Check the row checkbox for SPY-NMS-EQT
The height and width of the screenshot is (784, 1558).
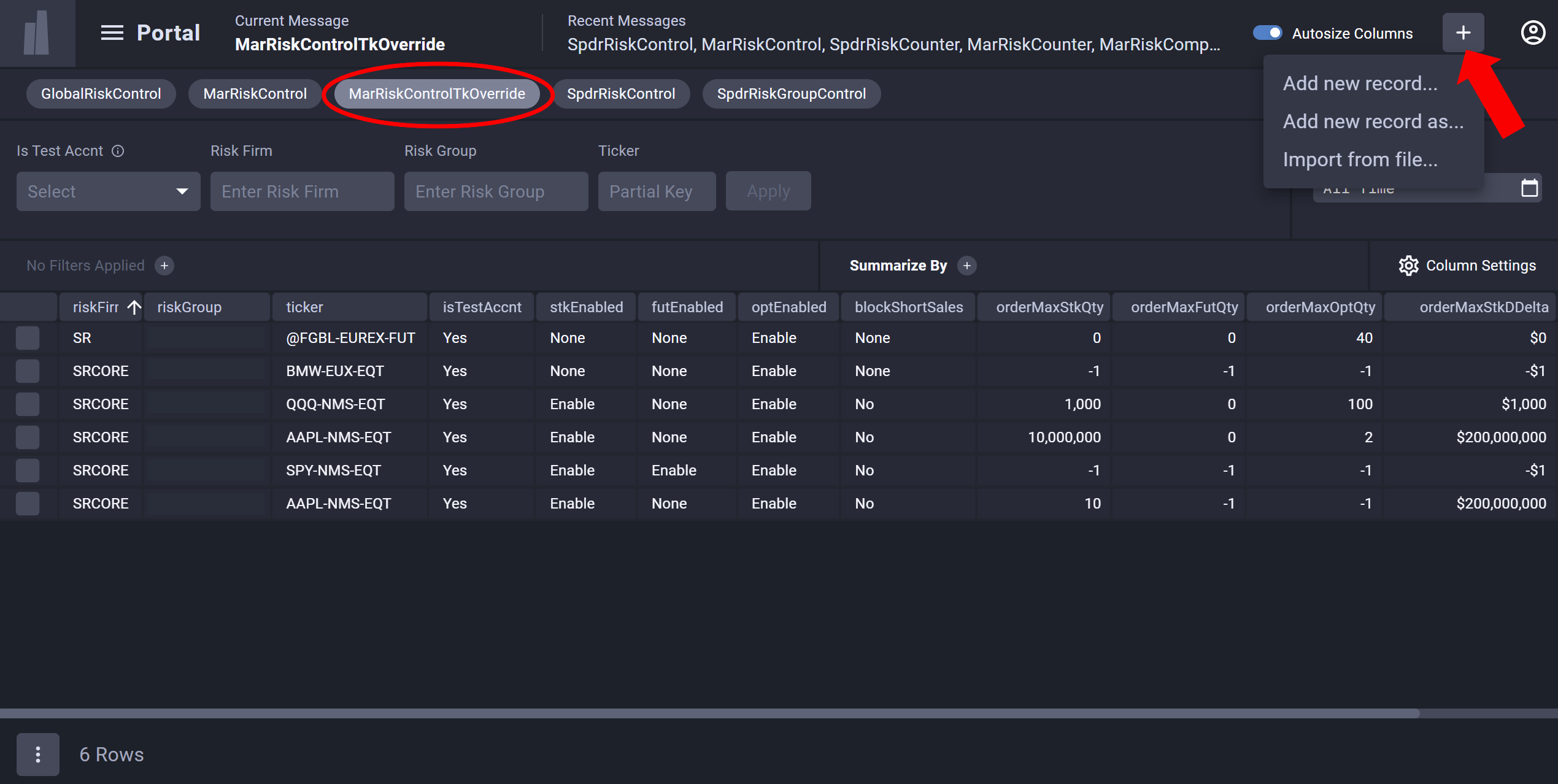pyautogui.click(x=28, y=470)
